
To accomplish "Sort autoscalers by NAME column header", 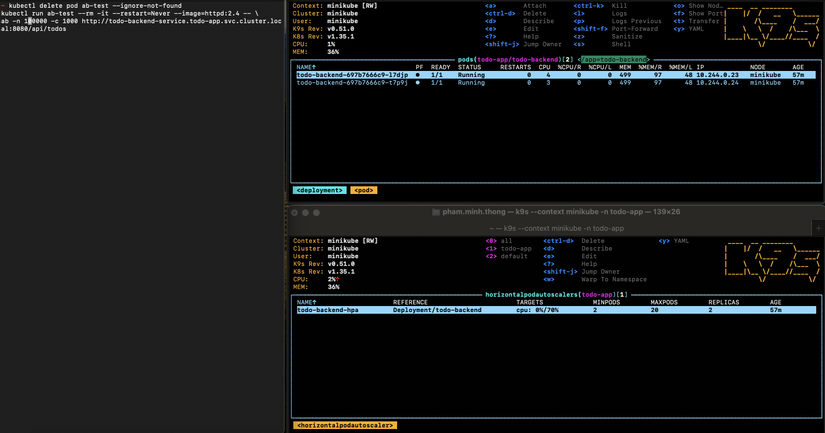I will pos(306,303).
